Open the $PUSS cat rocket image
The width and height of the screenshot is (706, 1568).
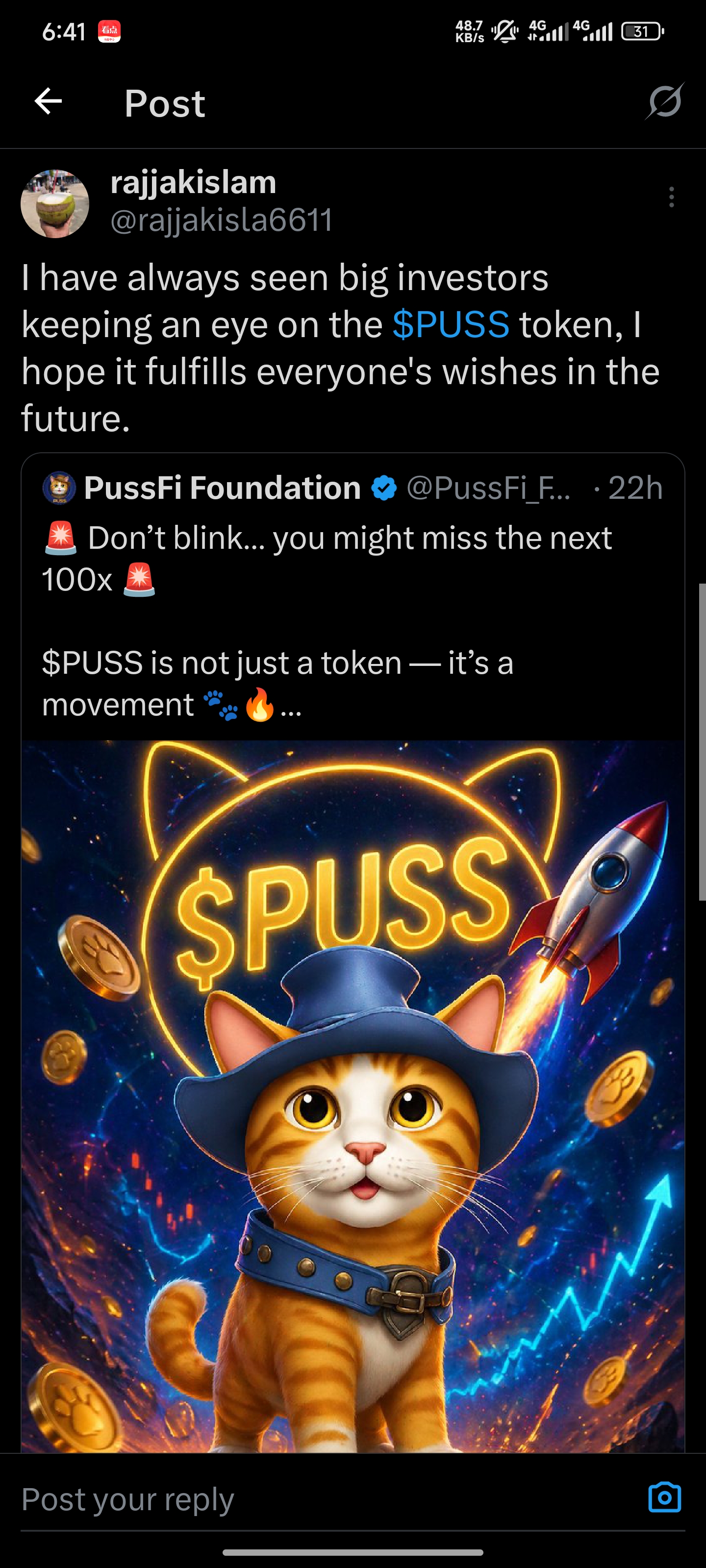pos(353,1096)
